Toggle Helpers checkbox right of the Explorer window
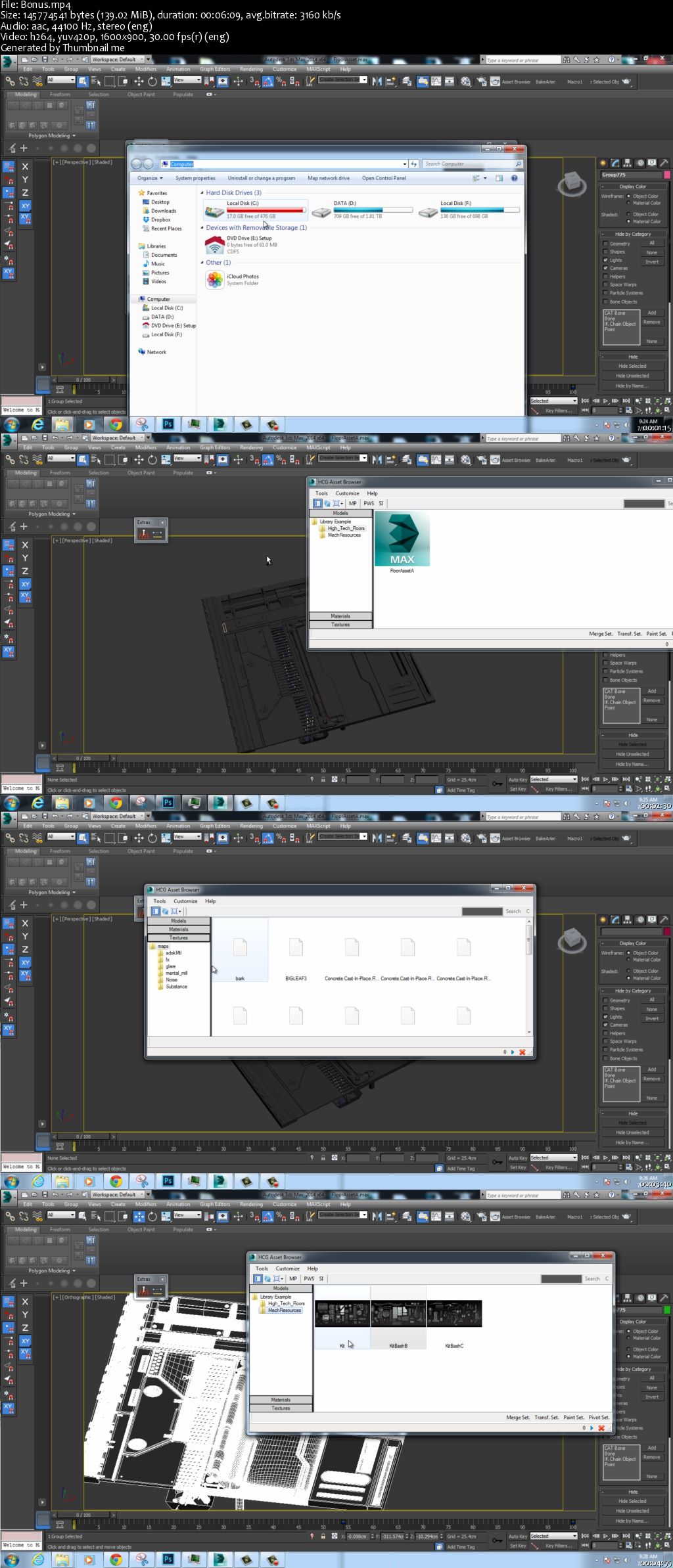Image resolution: width=673 pixels, height=1568 pixels. pyautogui.click(x=605, y=277)
